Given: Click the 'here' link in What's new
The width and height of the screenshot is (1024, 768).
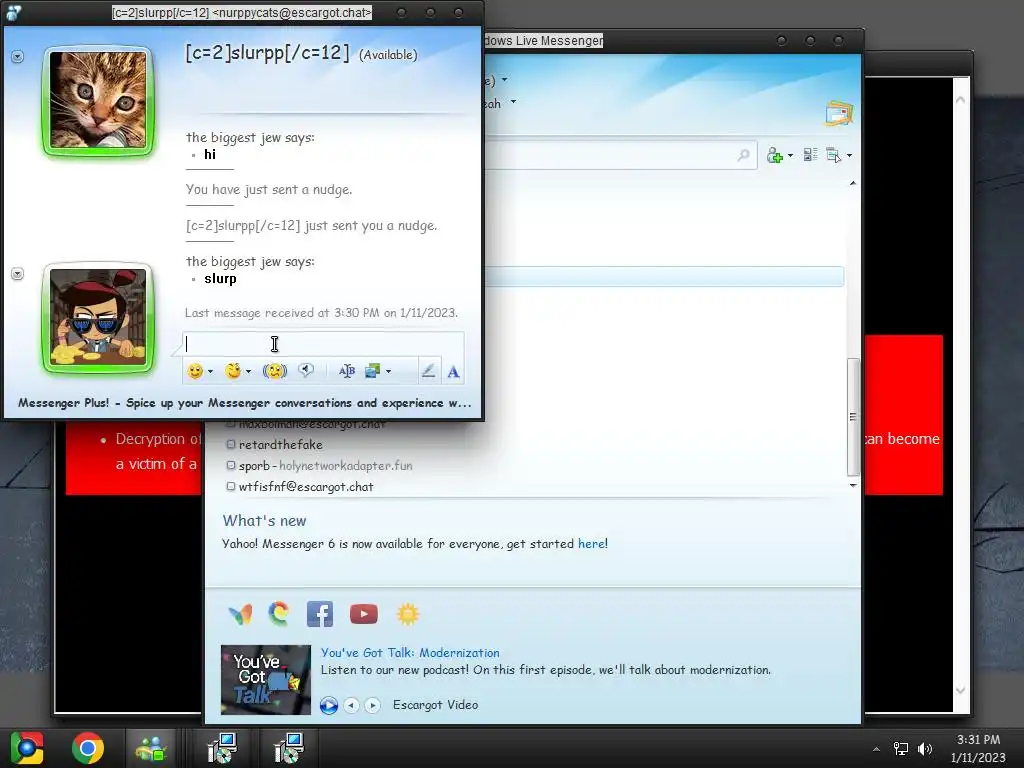Looking at the screenshot, I should point(591,543).
